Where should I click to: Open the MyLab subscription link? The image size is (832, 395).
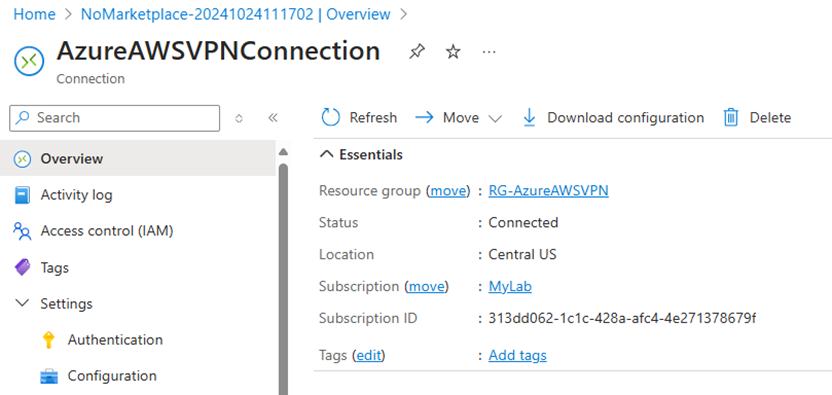point(510,287)
